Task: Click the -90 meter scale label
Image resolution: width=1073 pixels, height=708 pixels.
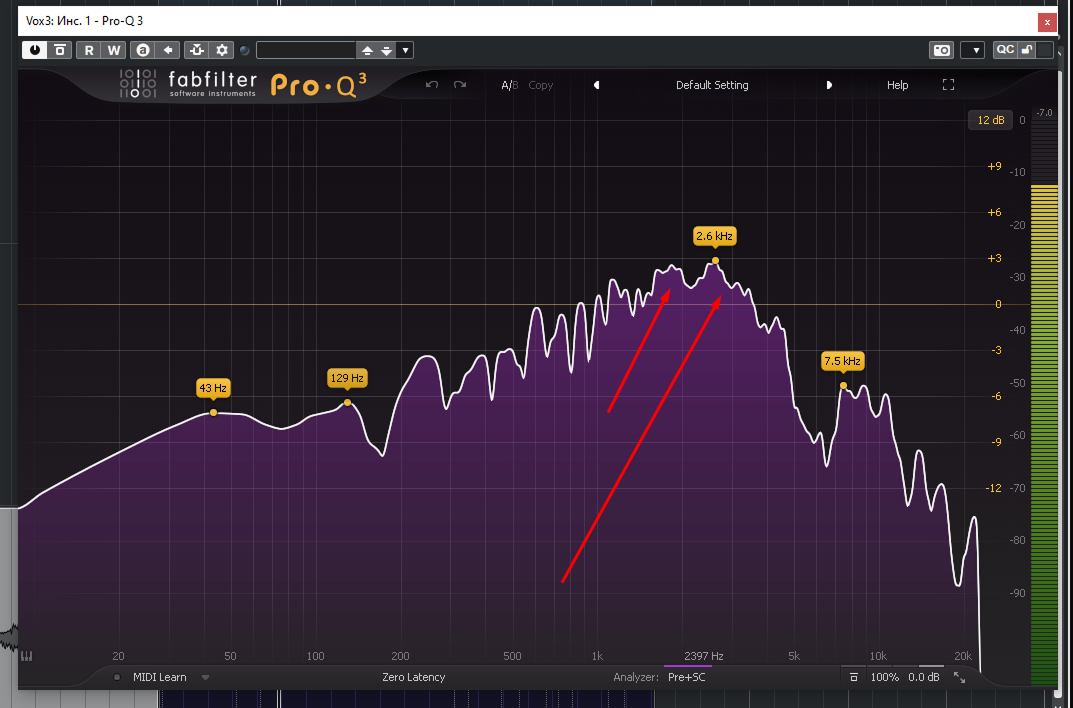Action: coord(1018,592)
